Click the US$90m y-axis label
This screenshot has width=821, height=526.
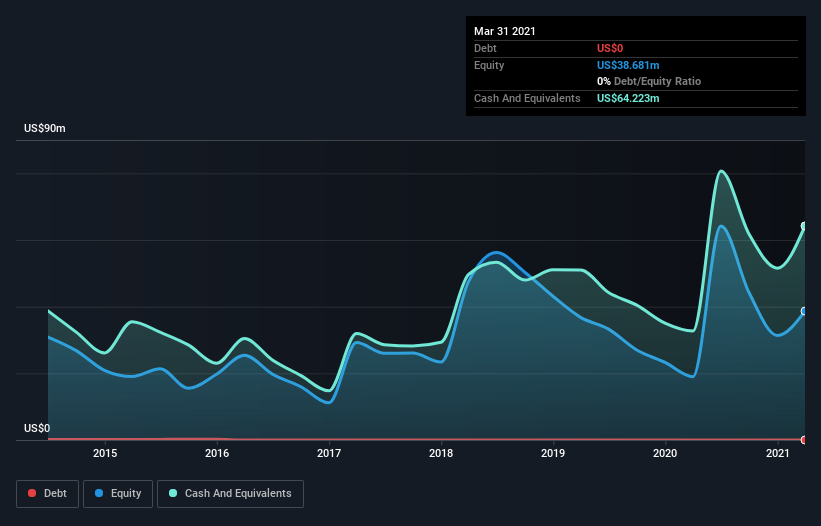point(45,128)
